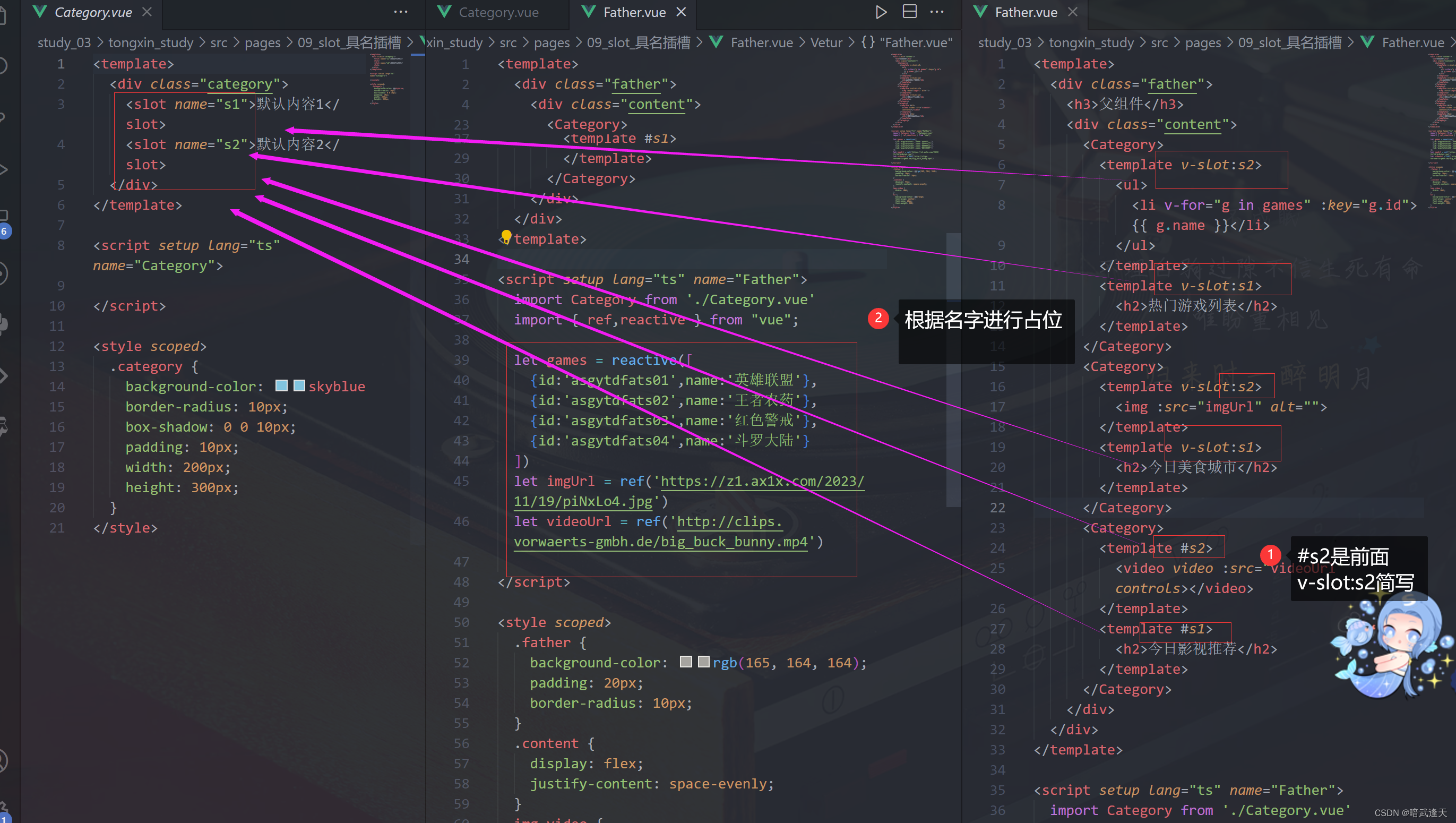Open More Actions menu beside left Category.vue tab

[401, 12]
